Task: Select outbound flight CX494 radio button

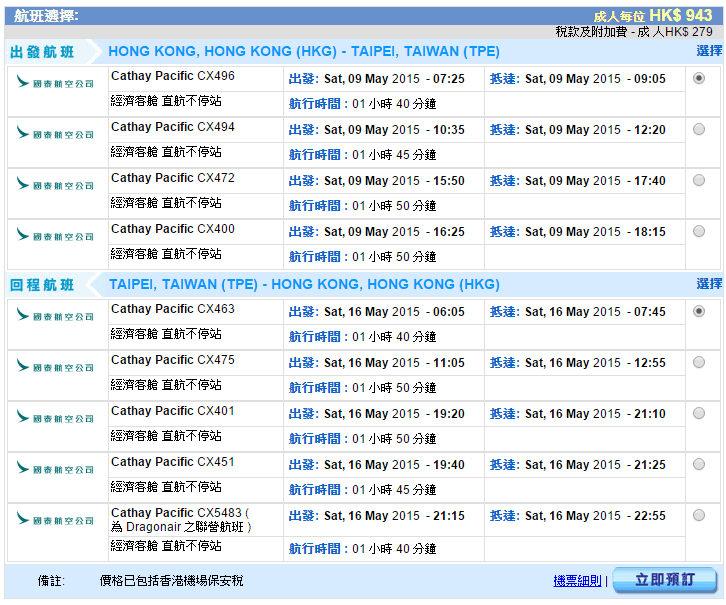Action: [698, 129]
